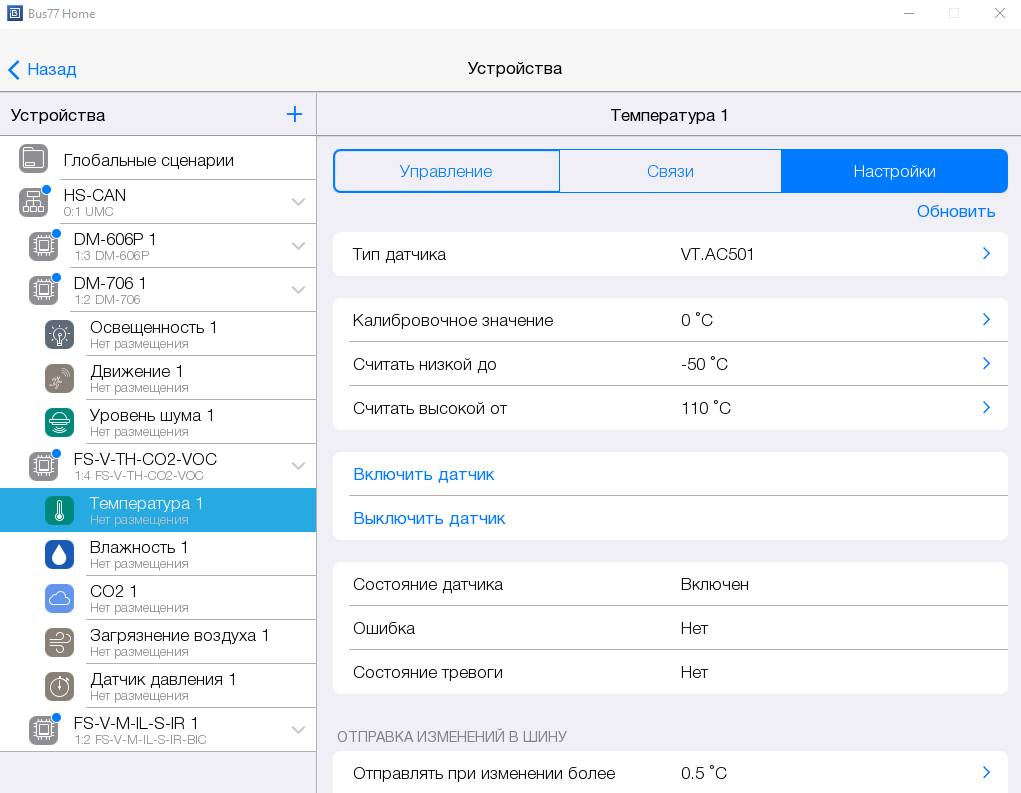
Task: Click the Движение 1 motion sensor icon
Action: click(x=59, y=379)
